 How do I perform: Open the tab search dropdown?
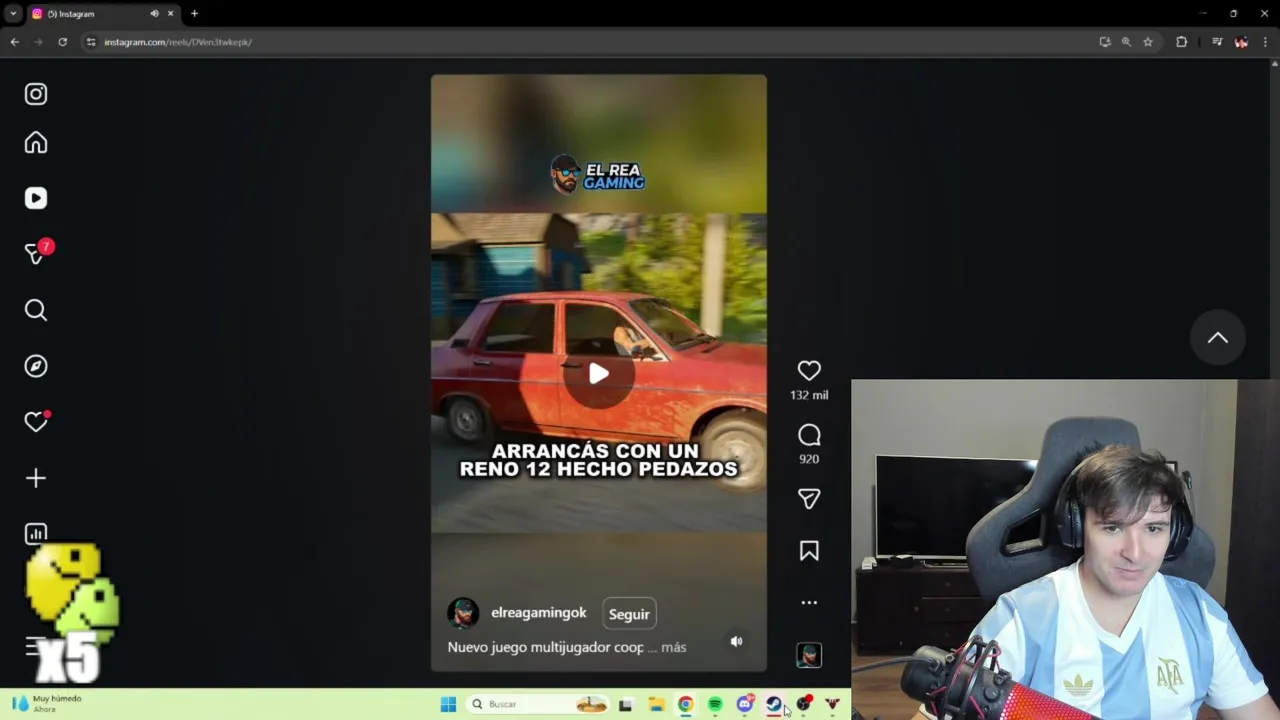click(x=13, y=14)
